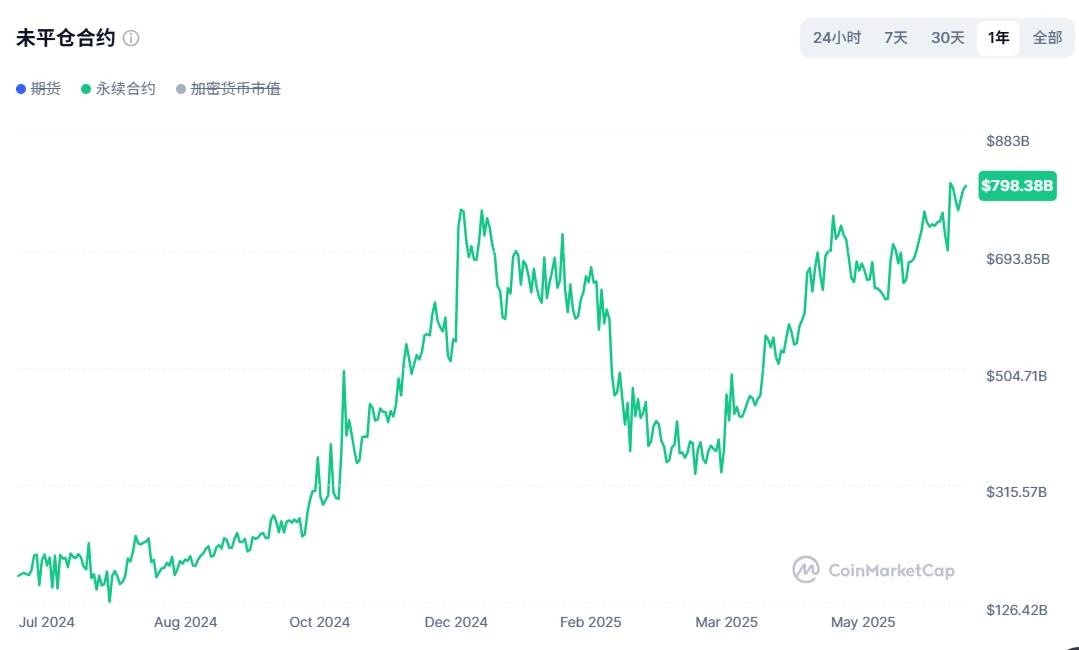Click the green $798.38B price badge

1017,186
